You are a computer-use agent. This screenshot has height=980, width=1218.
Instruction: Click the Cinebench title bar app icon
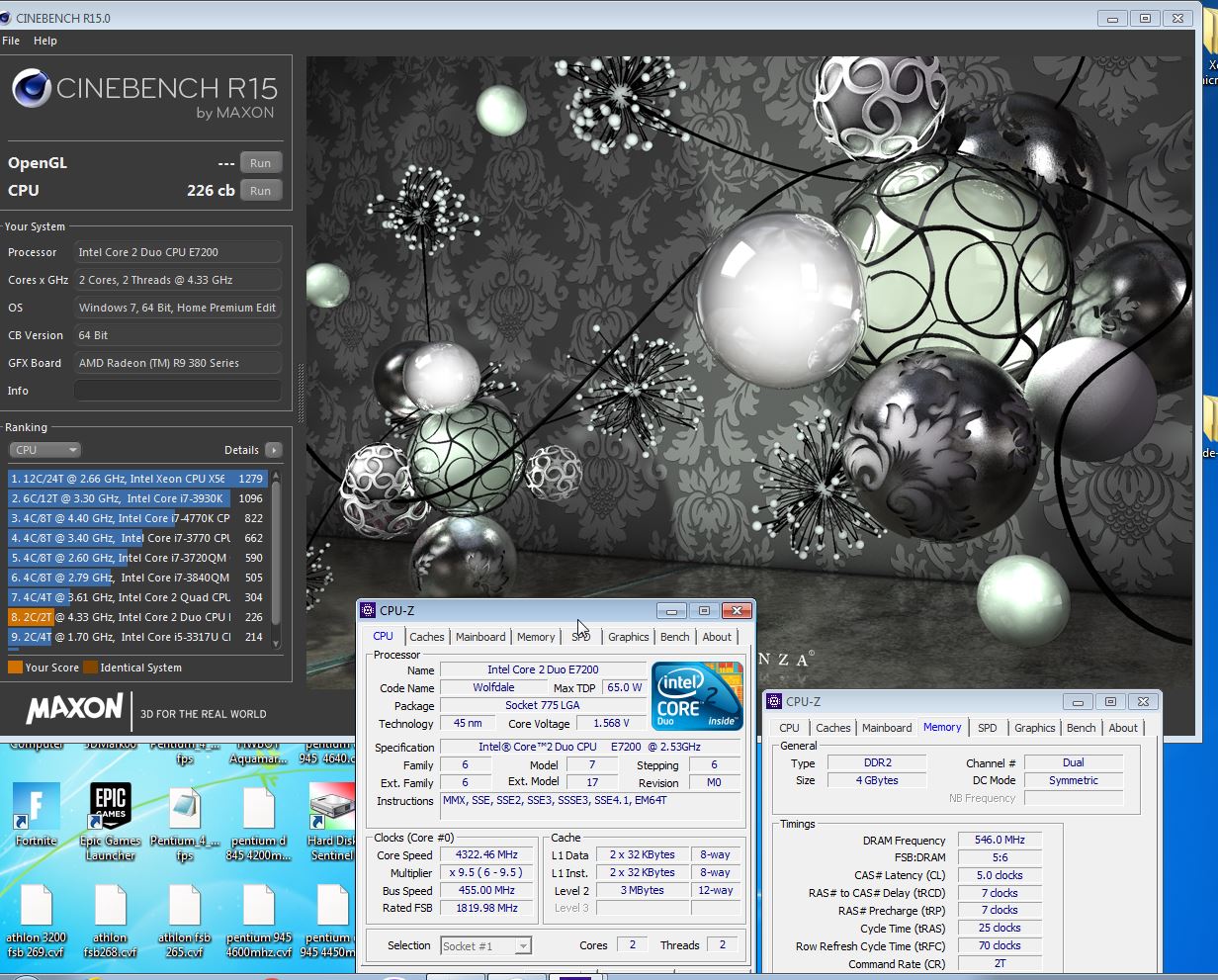pos(7,17)
